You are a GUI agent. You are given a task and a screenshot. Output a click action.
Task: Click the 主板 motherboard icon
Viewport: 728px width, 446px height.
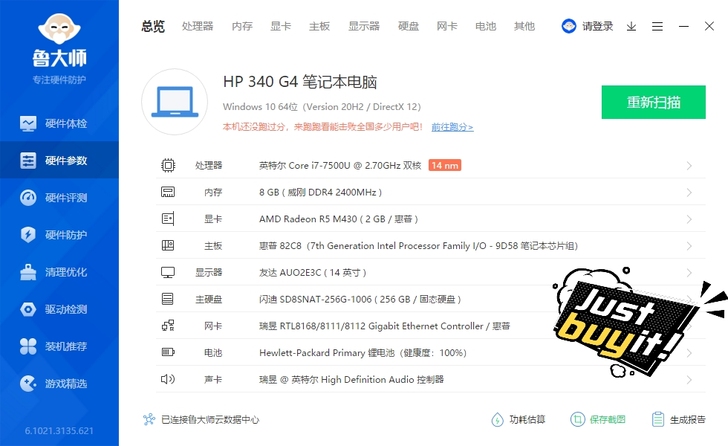point(168,246)
